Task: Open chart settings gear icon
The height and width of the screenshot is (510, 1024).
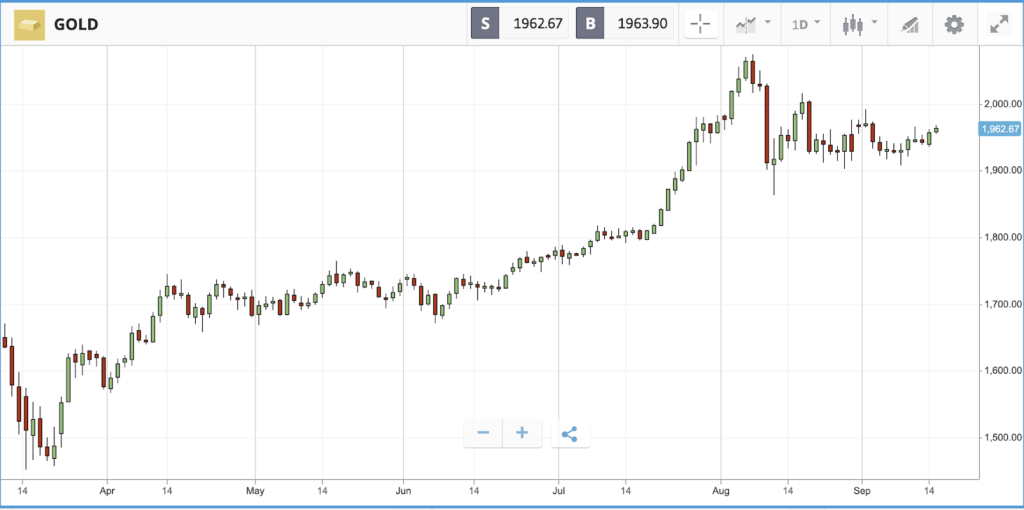Action: pos(954,25)
